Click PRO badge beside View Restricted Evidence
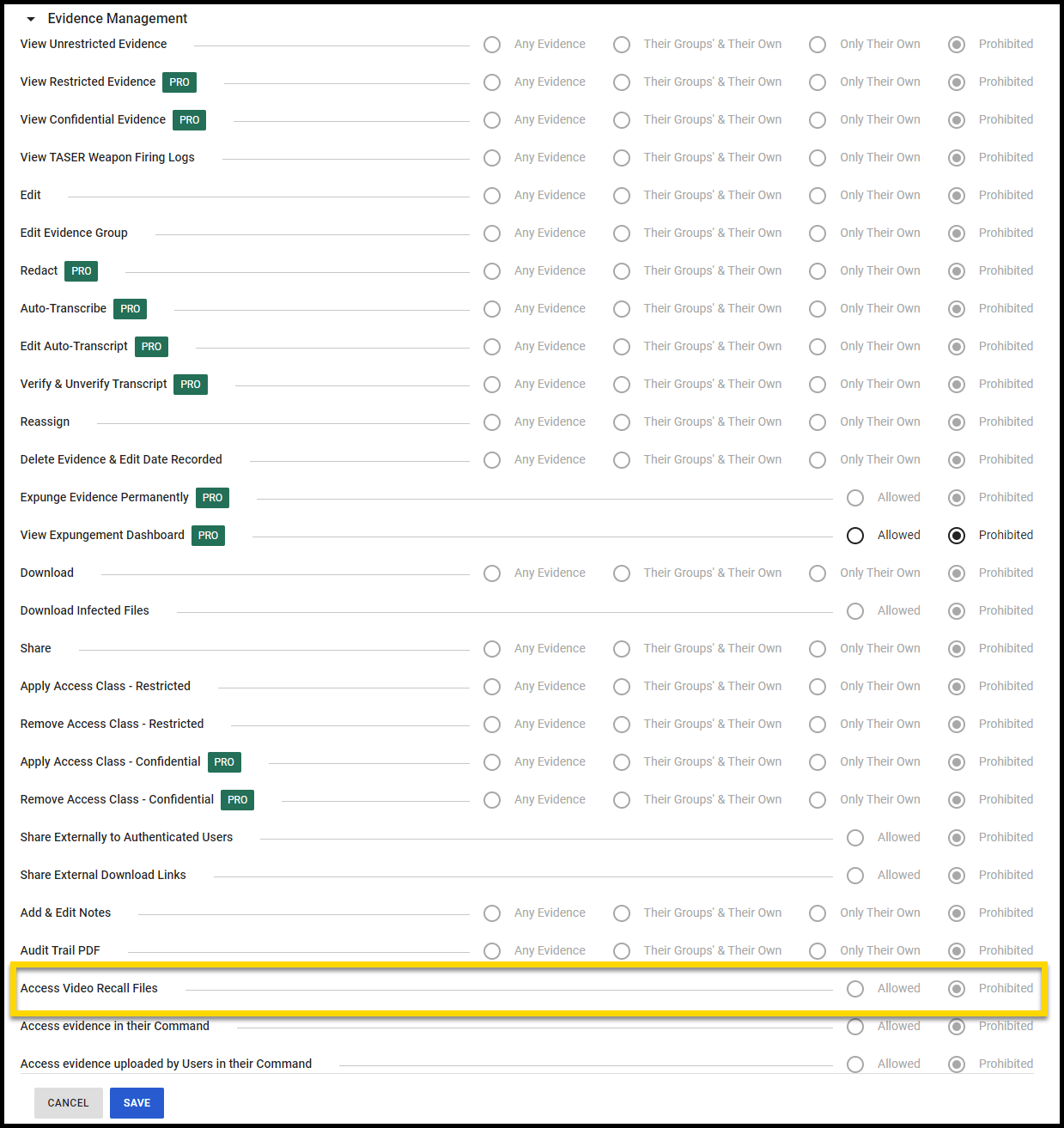This screenshot has height=1128, width=1064. [179, 82]
